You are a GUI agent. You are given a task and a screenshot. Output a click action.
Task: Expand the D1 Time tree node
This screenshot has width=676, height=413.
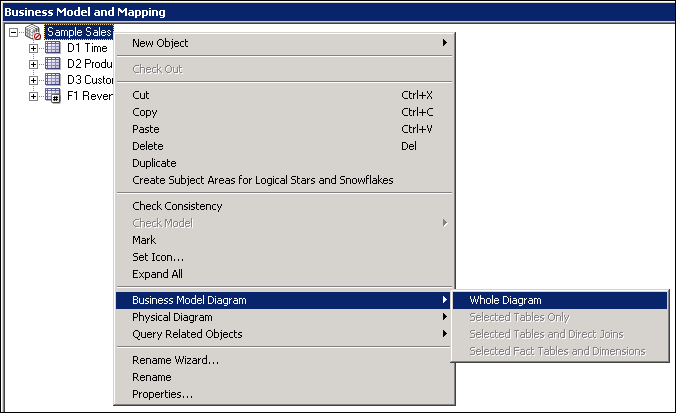click(x=34, y=48)
